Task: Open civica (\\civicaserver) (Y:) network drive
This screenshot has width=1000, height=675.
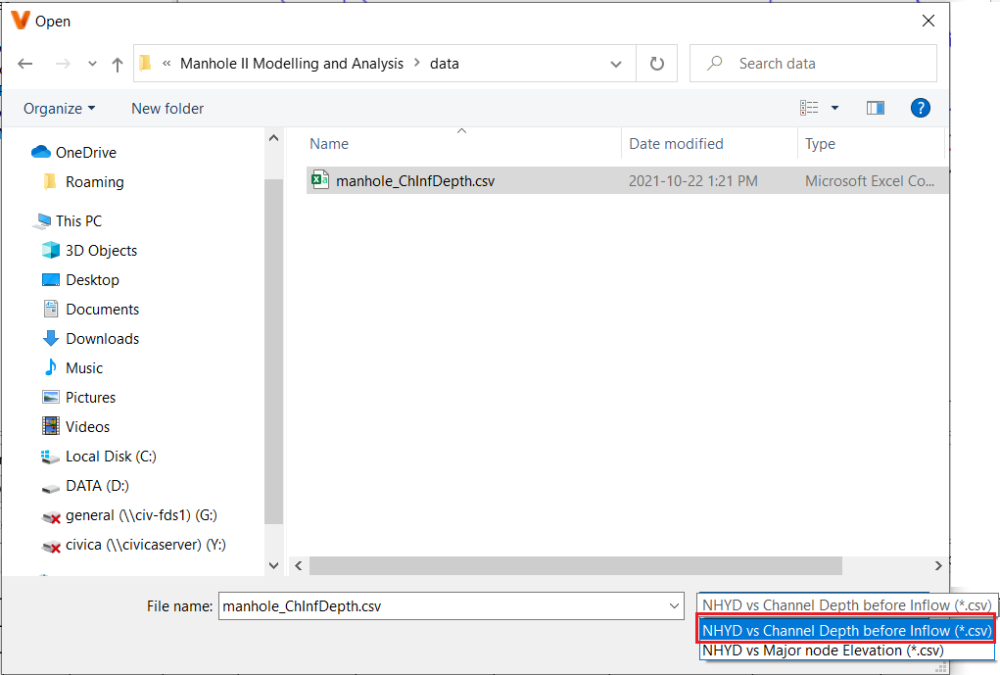Action: coord(145,544)
